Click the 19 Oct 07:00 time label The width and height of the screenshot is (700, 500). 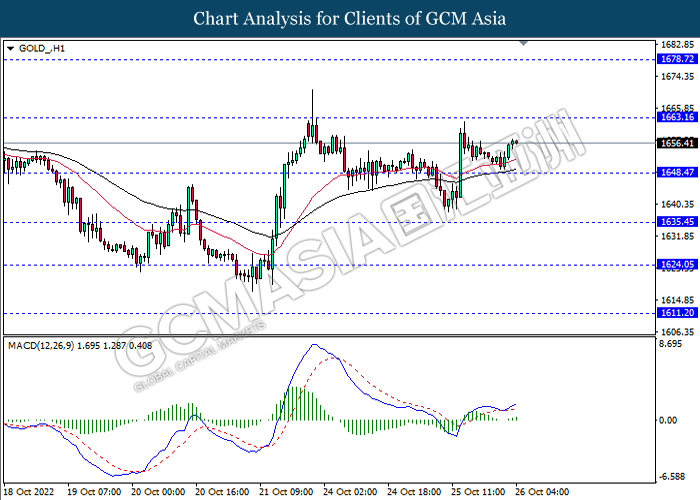(94, 492)
